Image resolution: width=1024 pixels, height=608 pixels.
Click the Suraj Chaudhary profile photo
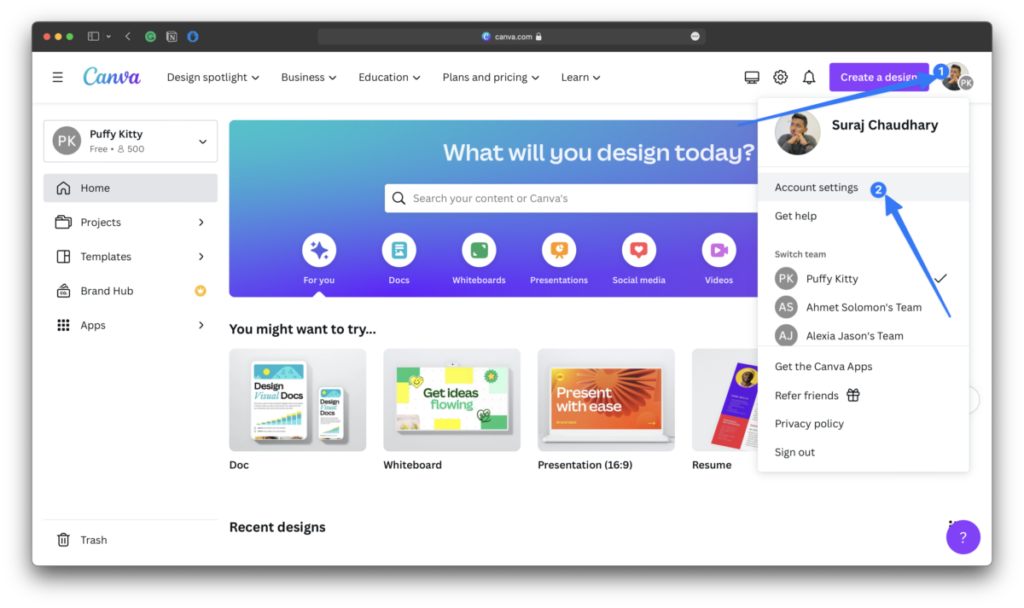[x=797, y=133]
